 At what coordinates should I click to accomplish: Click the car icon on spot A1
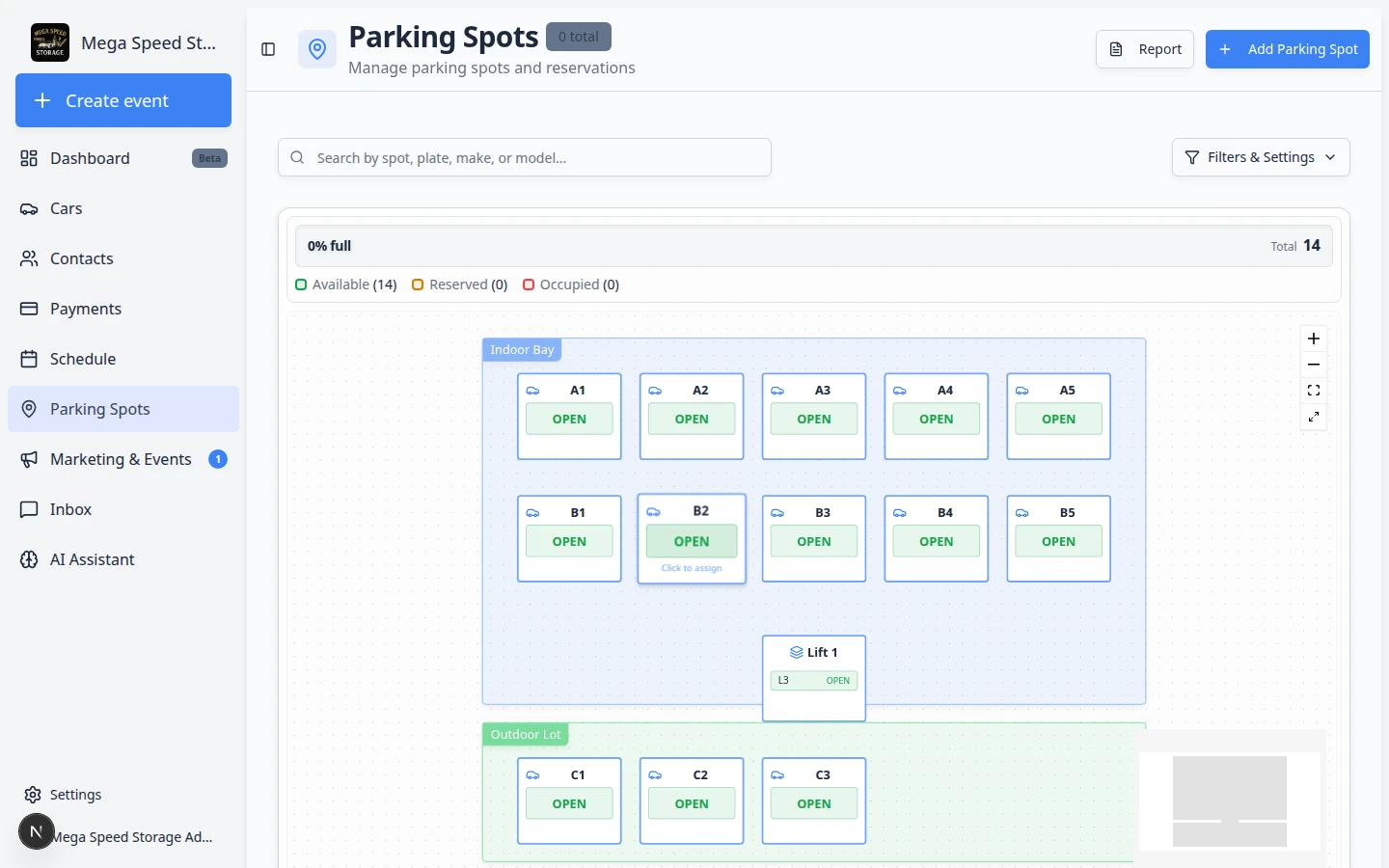[x=532, y=391]
